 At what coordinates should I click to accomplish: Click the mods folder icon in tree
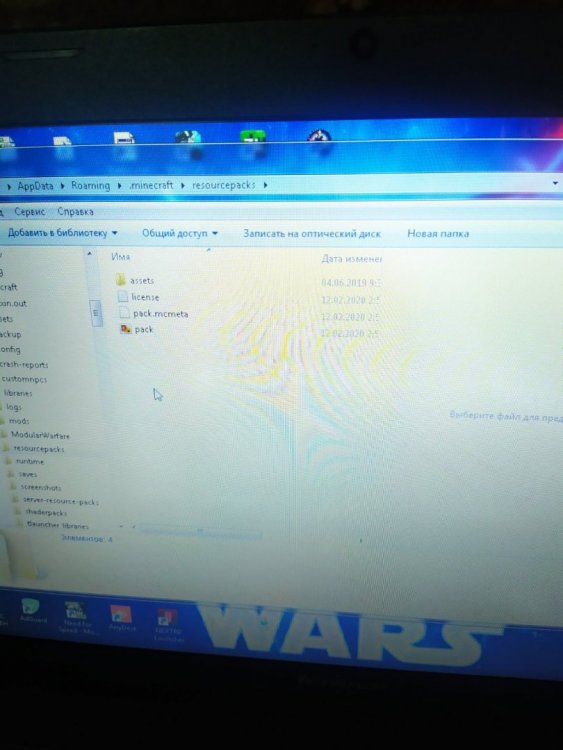[x=3, y=421]
